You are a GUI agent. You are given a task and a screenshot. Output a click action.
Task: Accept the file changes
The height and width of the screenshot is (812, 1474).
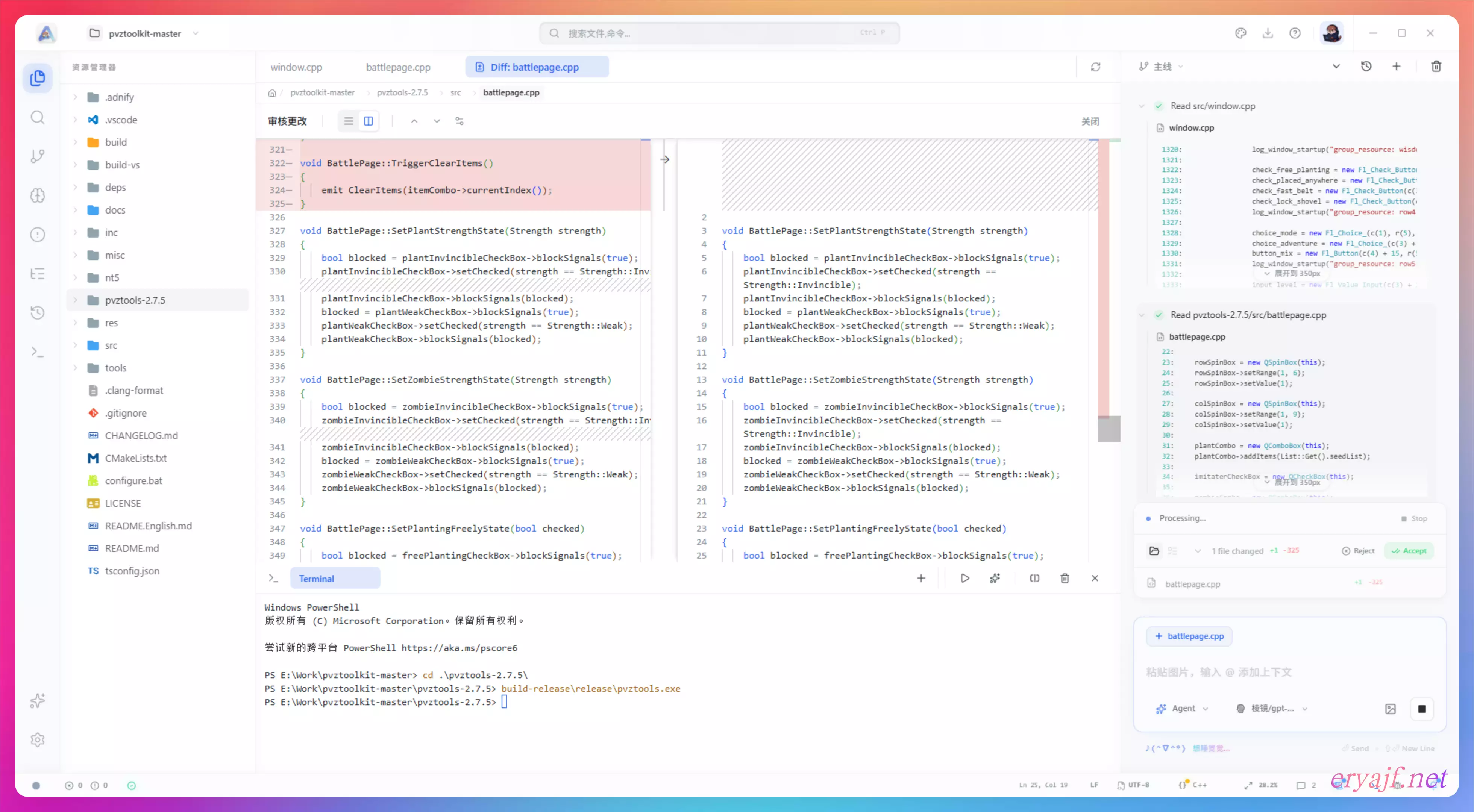(1409, 550)
